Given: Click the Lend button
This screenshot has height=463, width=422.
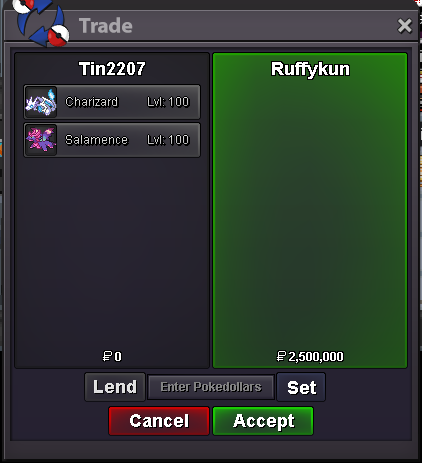Looking at the screenshot, I should pos(115,387).
